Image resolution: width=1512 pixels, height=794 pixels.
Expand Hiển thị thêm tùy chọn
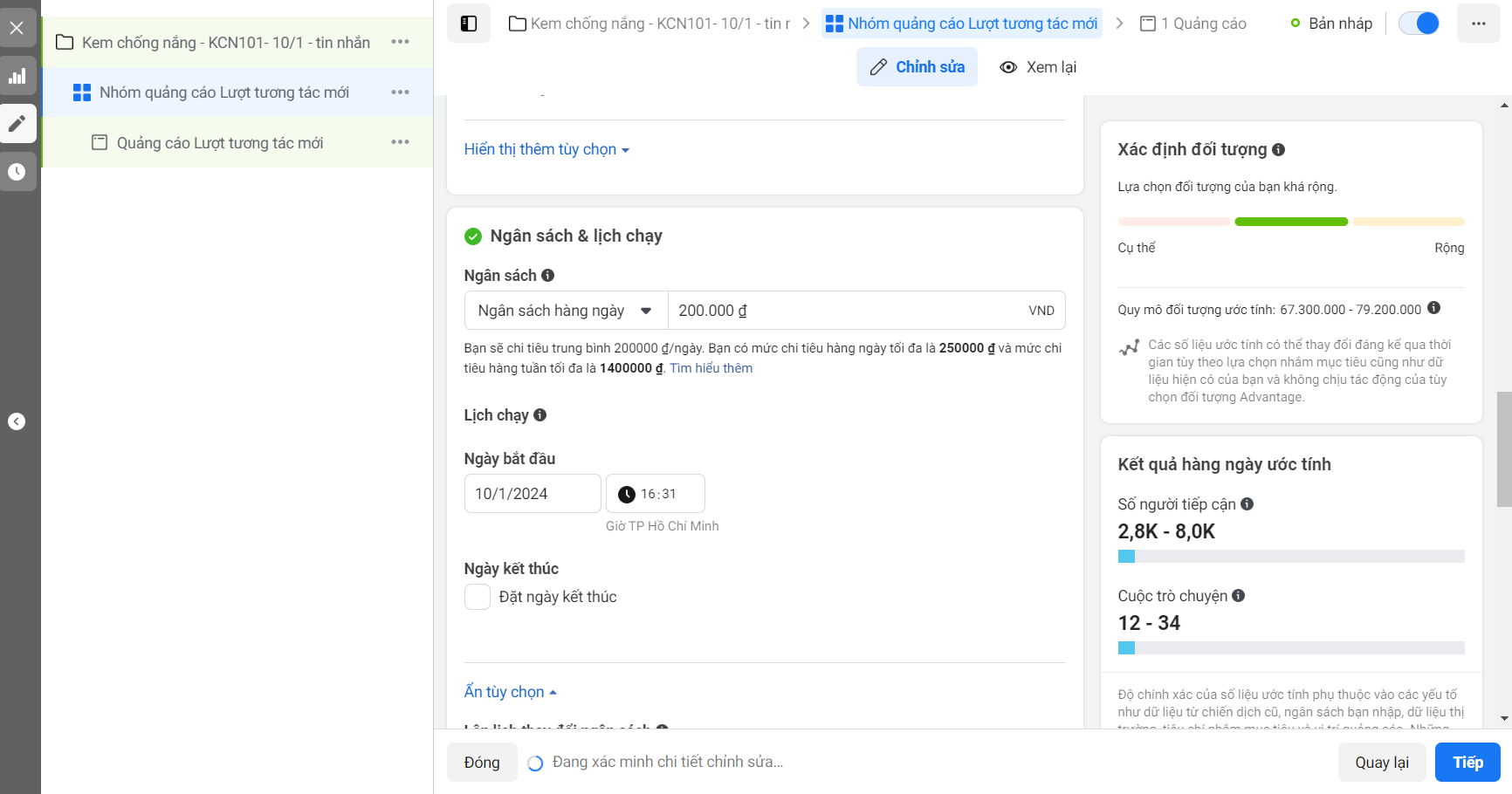click(x=546, y=149)
